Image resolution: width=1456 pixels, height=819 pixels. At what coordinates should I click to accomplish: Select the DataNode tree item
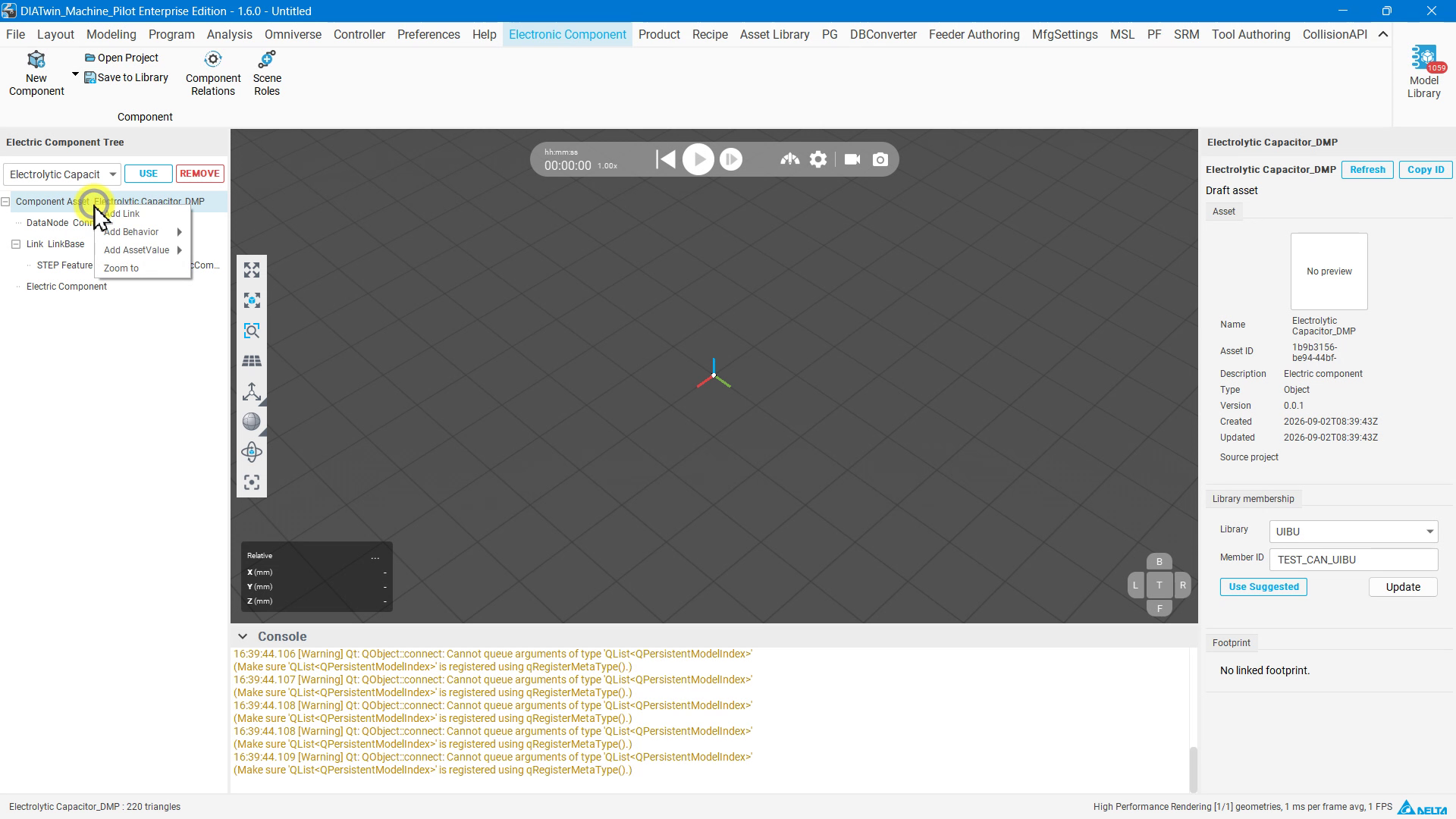(x=59, y=223)
